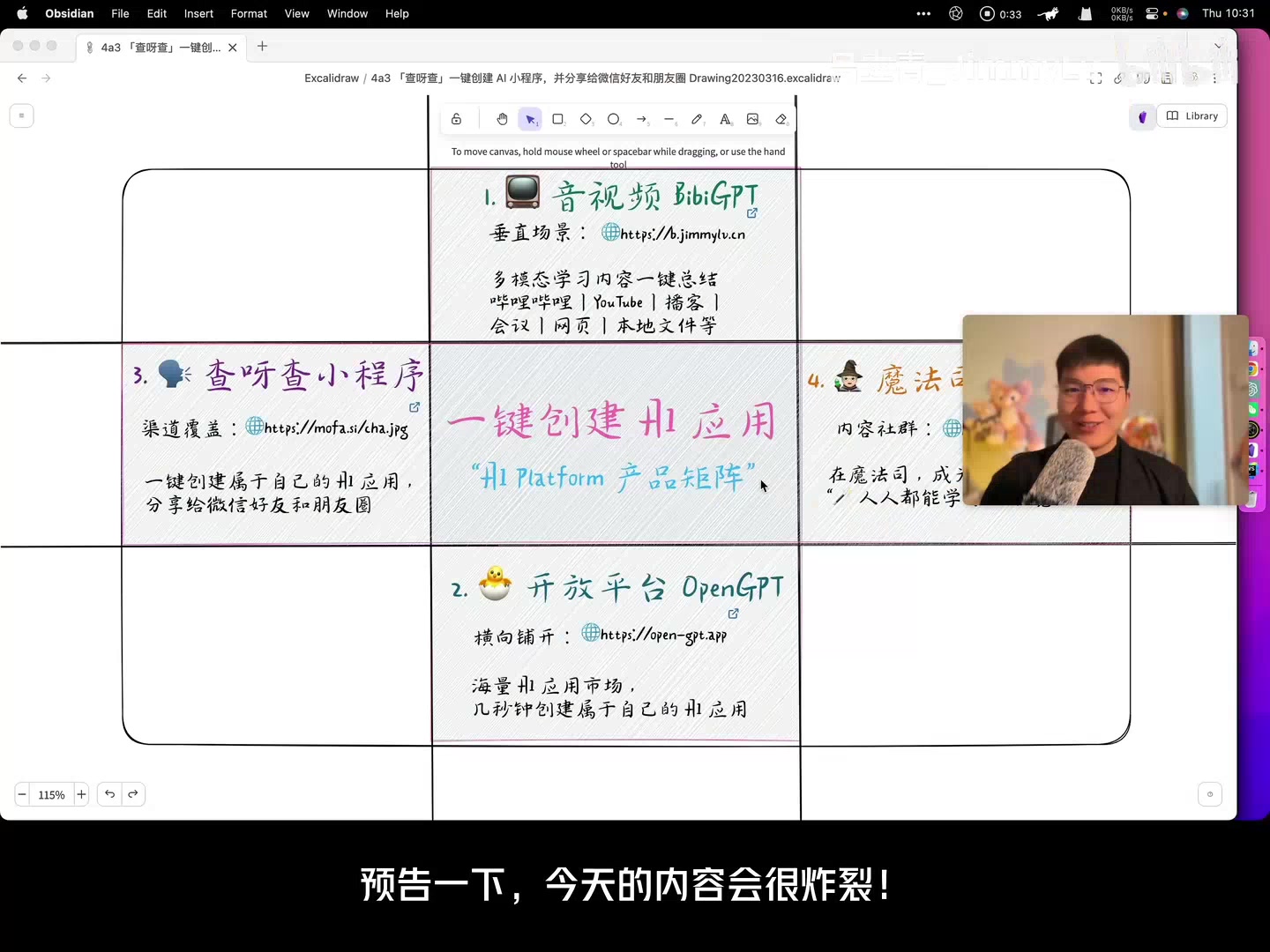Open the three-dot more options menu
Image resolution: width=1270 pixels, height=952 pixels.
pyautogui.click(x=1214, y=78)
